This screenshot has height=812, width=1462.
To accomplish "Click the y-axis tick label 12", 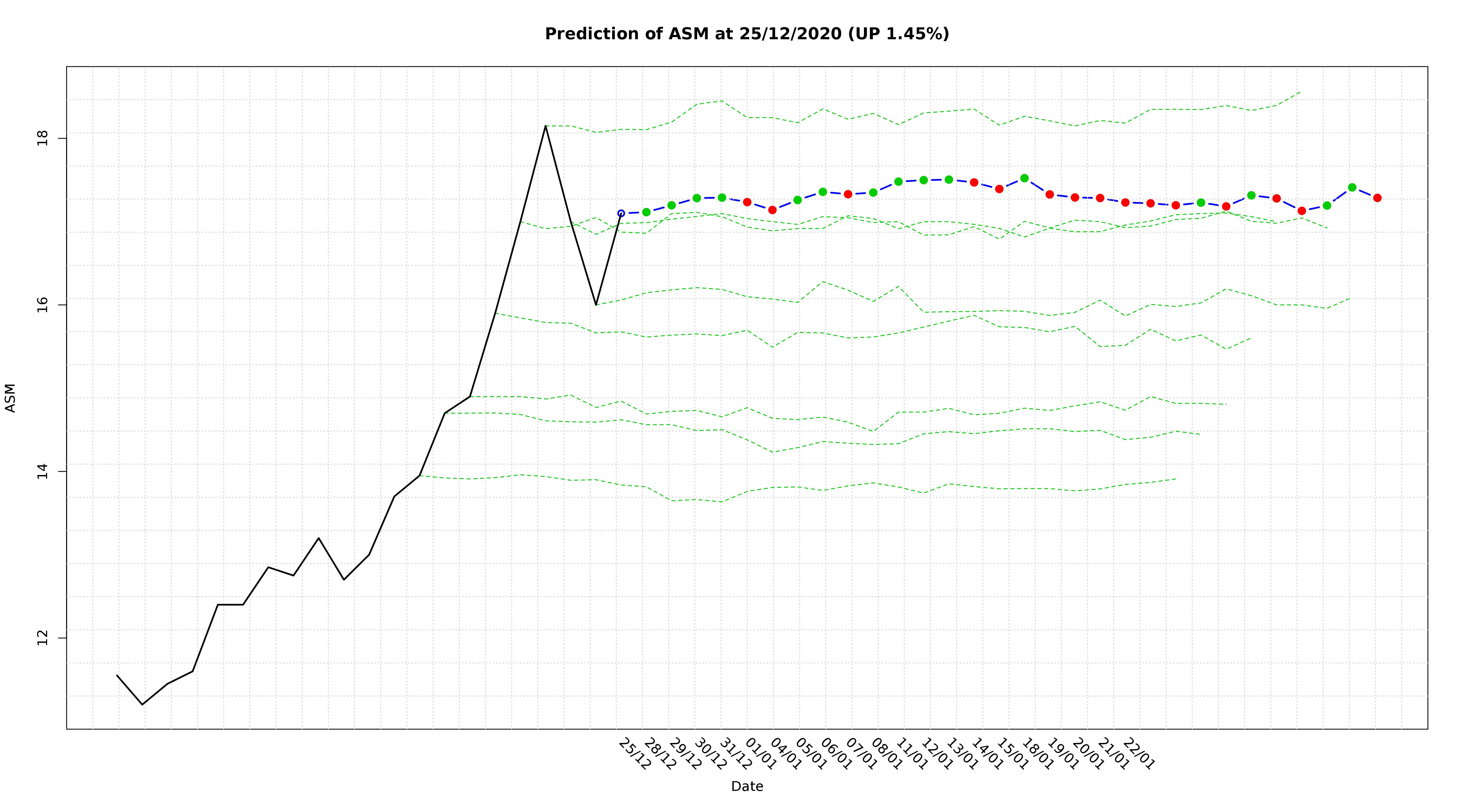I will pos(42,638).
